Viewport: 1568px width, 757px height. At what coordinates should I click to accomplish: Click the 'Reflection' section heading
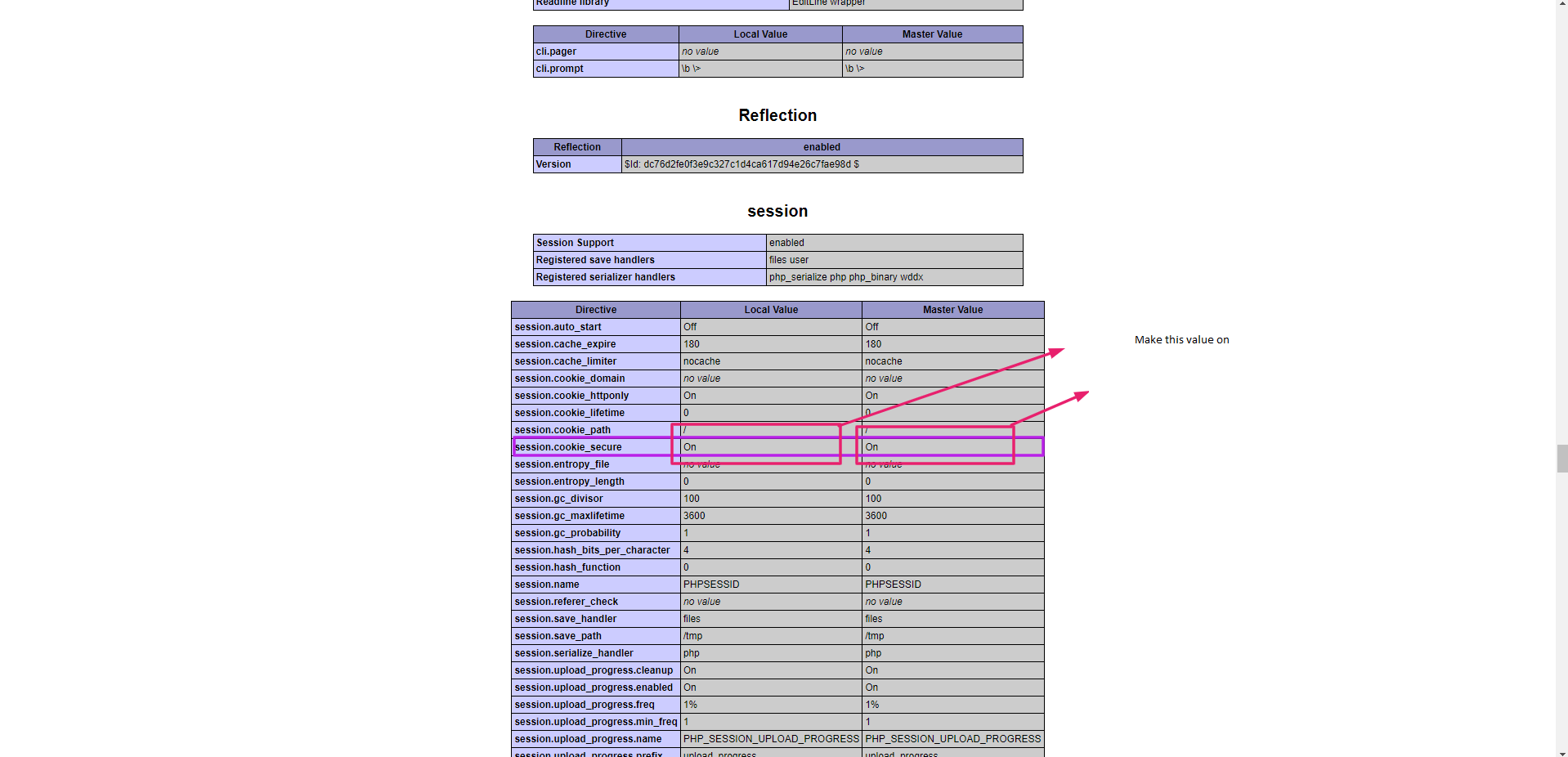click(777, 115)
